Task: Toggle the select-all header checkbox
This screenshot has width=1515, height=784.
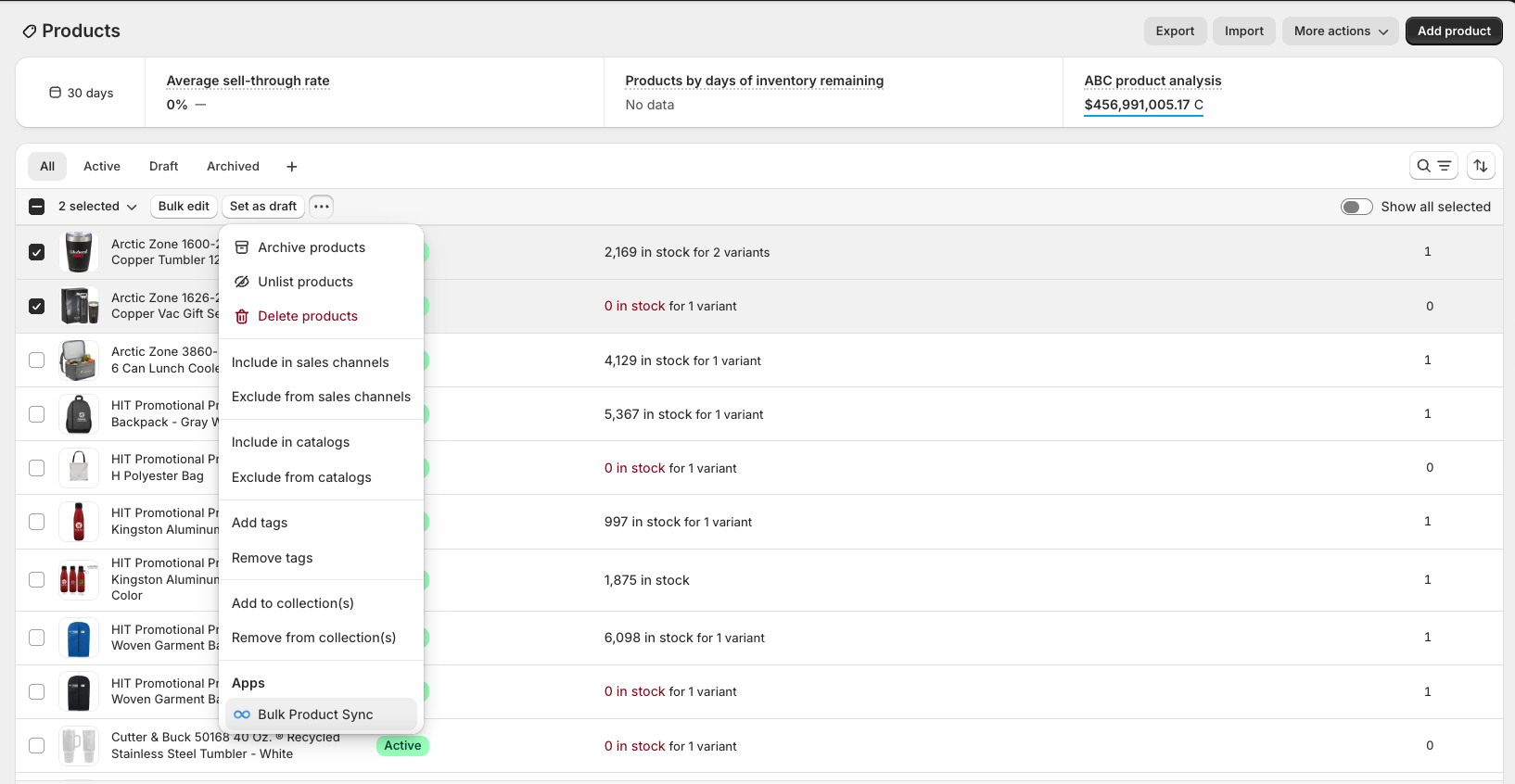Action: (x=36, y=207)
